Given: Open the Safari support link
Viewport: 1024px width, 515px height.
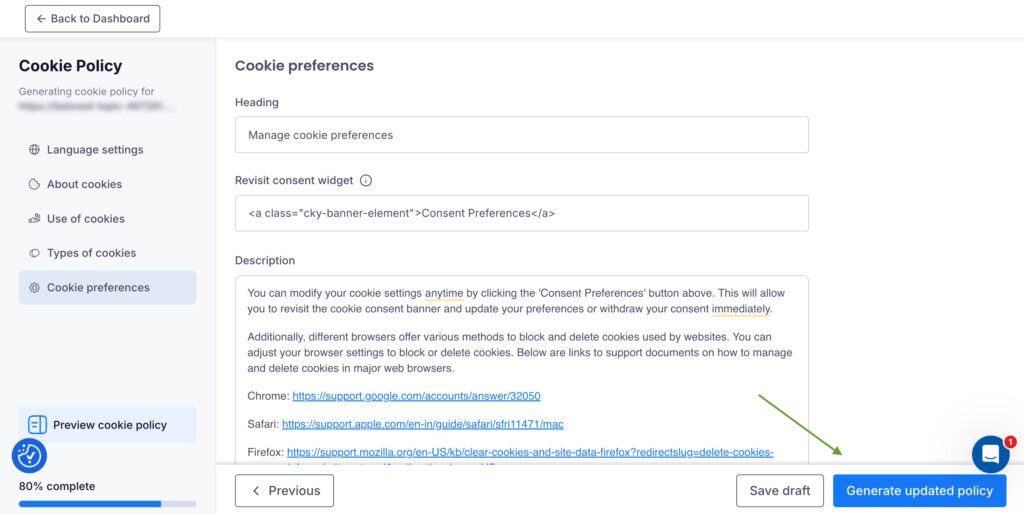Looking at the screenshot, I should tap(422, 424).
